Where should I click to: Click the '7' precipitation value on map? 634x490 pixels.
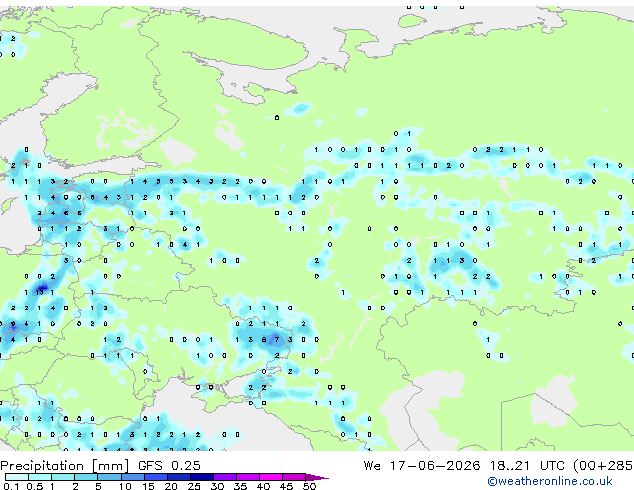pos(277,340)
